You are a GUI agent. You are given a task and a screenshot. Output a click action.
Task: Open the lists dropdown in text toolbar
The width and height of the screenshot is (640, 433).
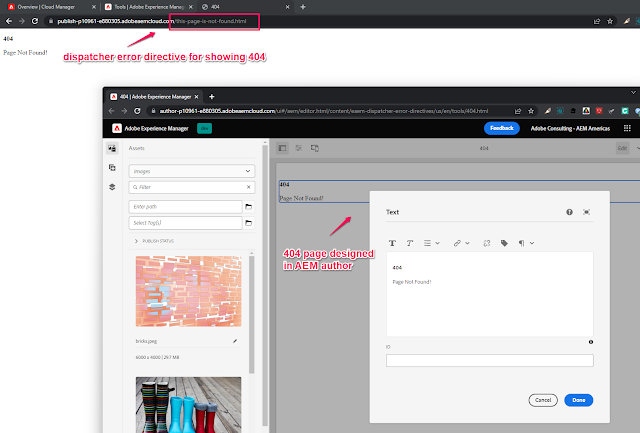pos(431,243)
